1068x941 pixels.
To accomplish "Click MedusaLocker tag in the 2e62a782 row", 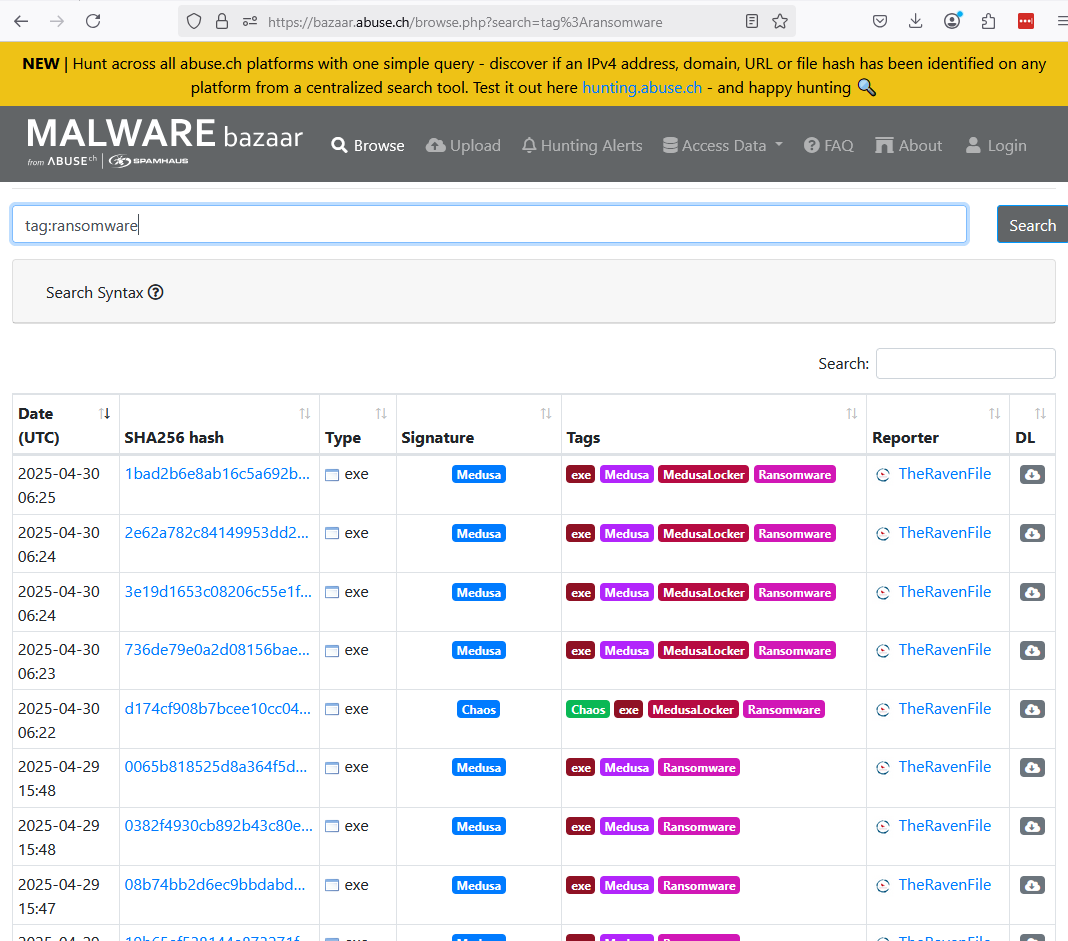I will pyautogui.click(x=704, y=533).
